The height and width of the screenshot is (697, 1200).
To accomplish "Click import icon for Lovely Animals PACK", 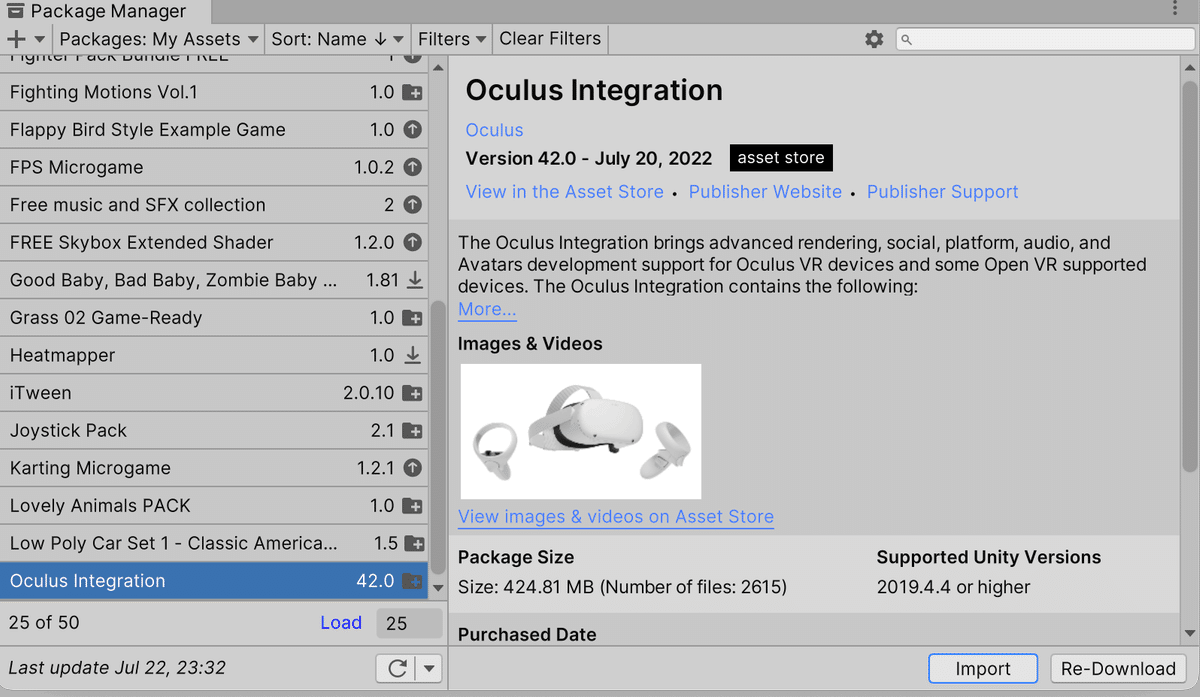I will point(412,506).
